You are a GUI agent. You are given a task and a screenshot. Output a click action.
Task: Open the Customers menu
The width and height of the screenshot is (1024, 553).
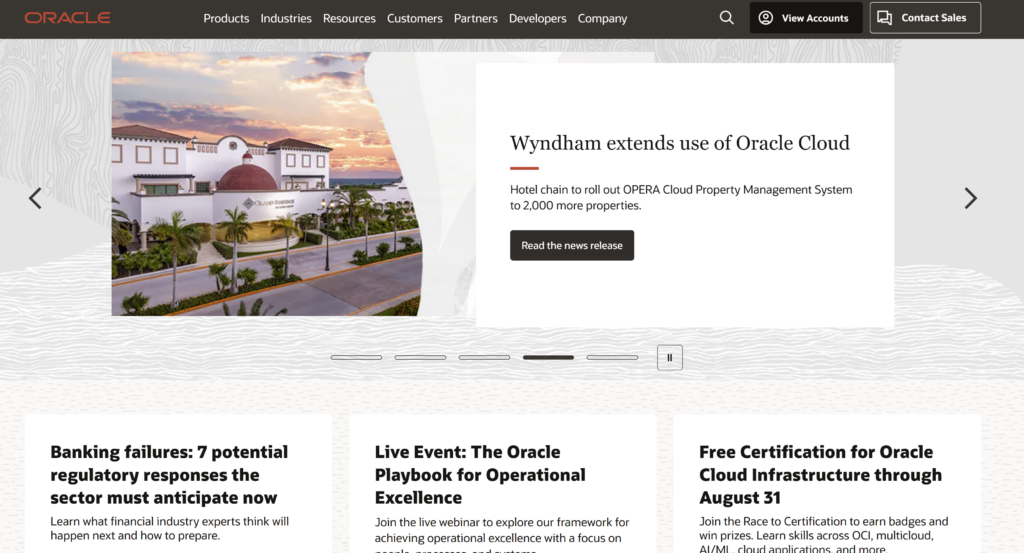[x=415, y=18]
